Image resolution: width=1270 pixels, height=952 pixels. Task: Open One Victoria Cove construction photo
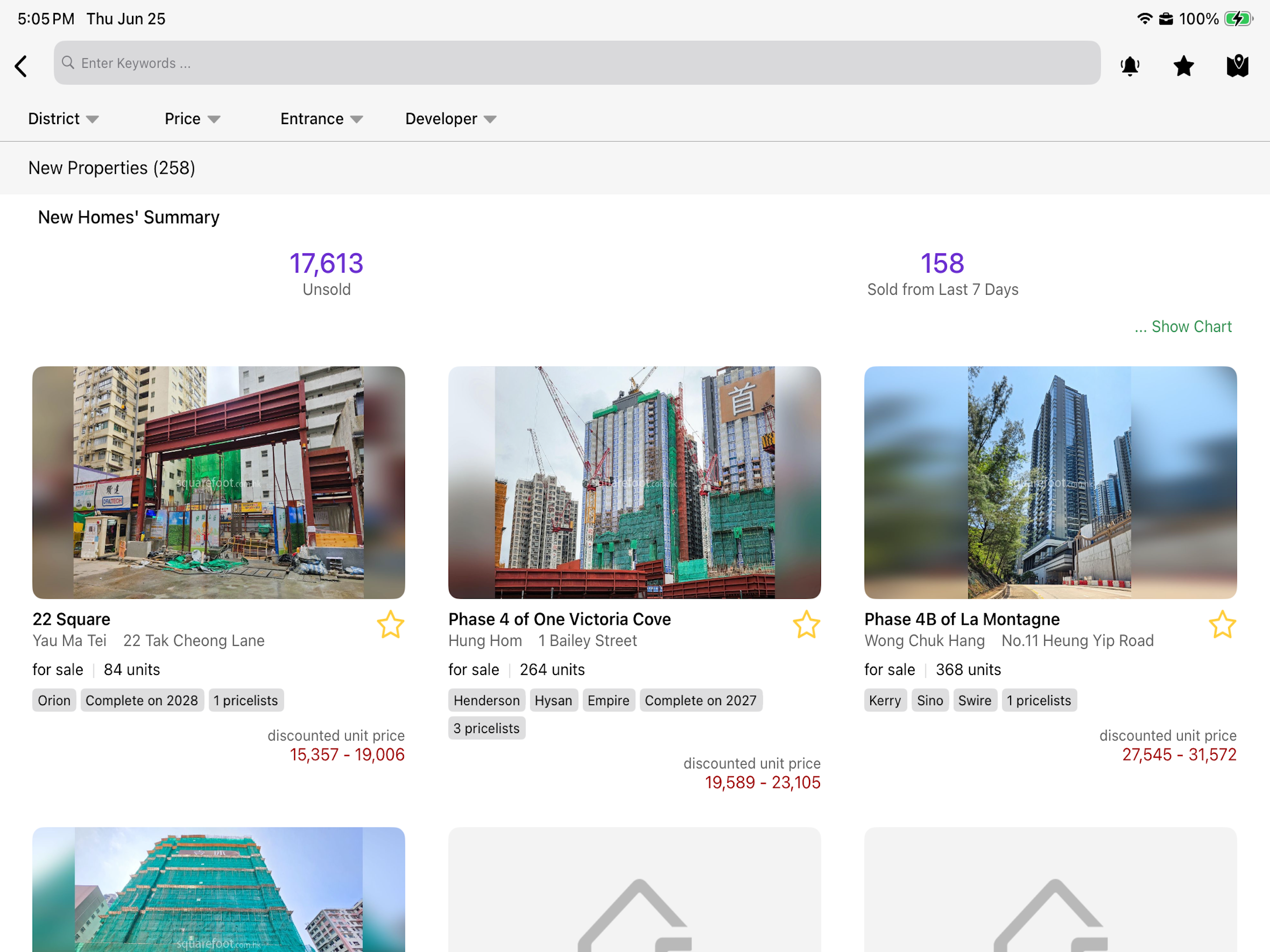pyautogui.click(x=635, y=483)
